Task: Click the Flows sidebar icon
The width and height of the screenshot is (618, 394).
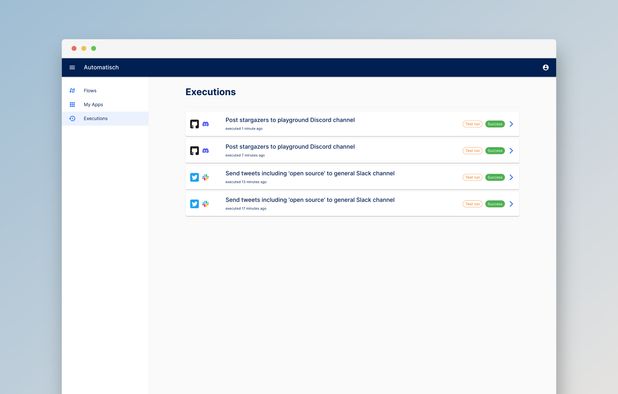Action: [72, 91]
